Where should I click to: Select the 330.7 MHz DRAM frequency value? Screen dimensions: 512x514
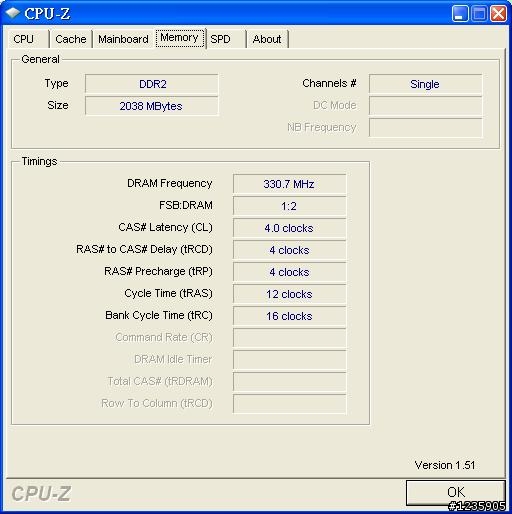tap(289, 184)
